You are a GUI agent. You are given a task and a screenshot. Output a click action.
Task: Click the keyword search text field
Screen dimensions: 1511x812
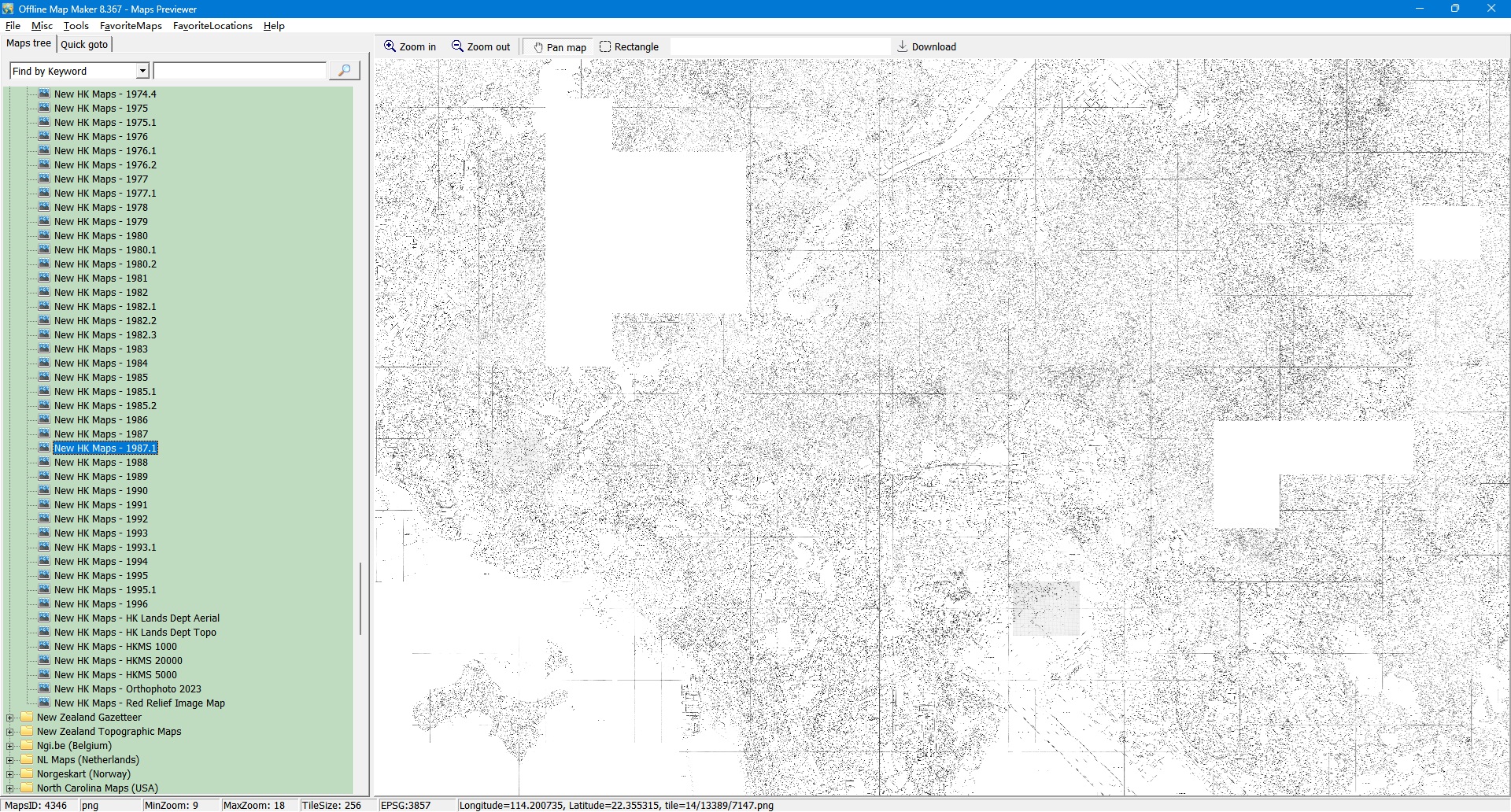tap(240, 71)
